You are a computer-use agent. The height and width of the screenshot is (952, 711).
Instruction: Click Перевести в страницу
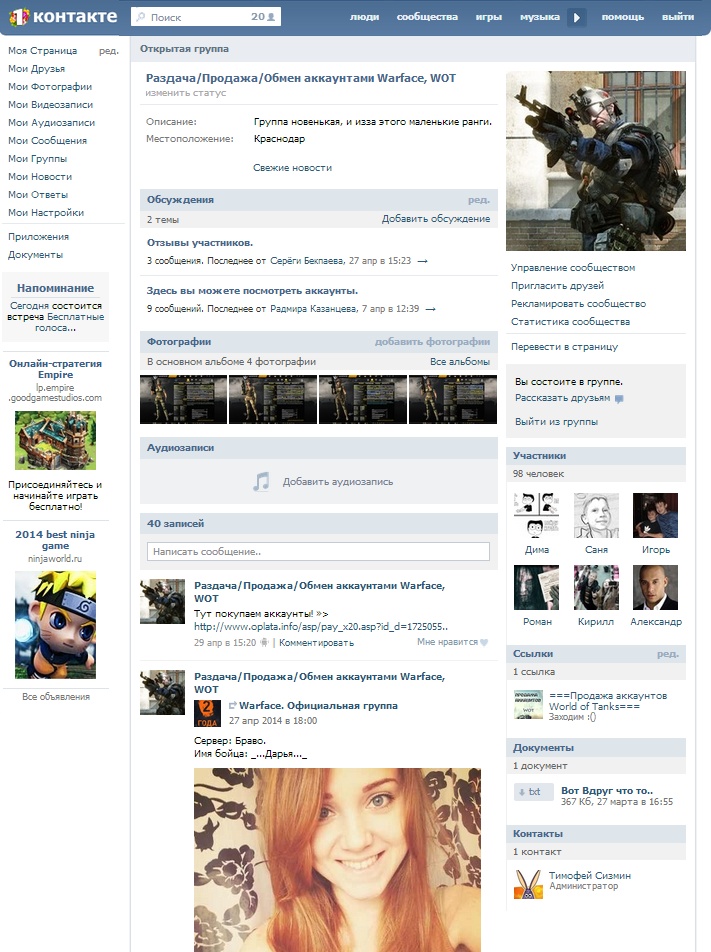pyautogui.click(x=564, y=347)
